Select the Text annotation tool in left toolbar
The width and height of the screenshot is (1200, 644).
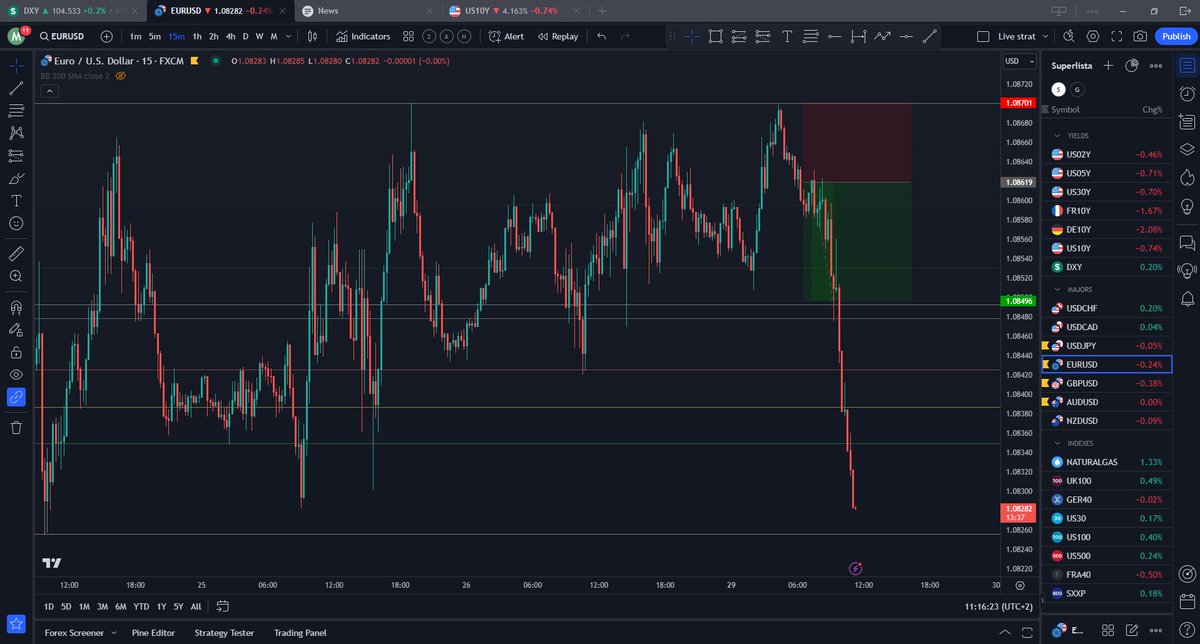click(16, 200)
